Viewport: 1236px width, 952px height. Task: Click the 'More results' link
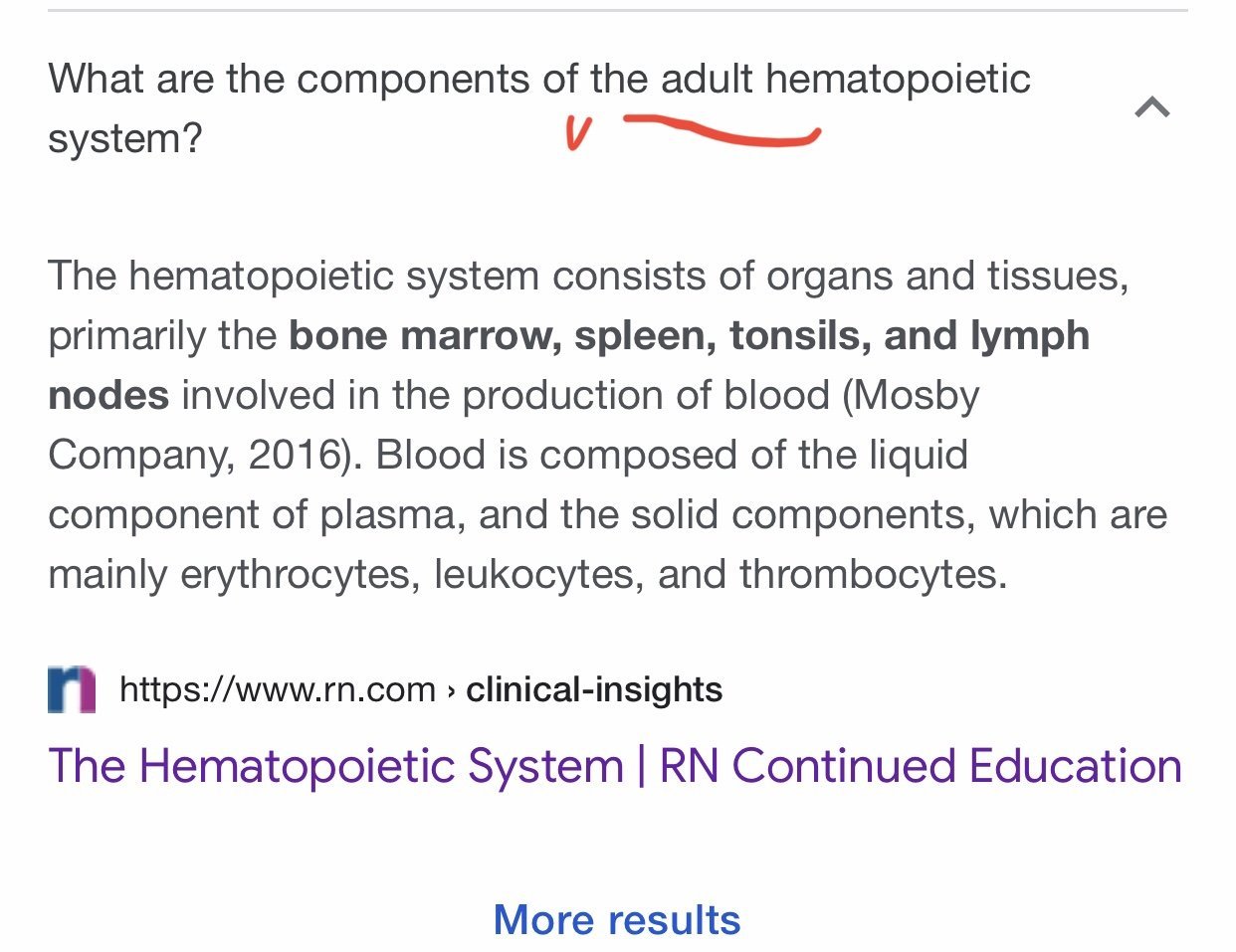pos(617,919)
